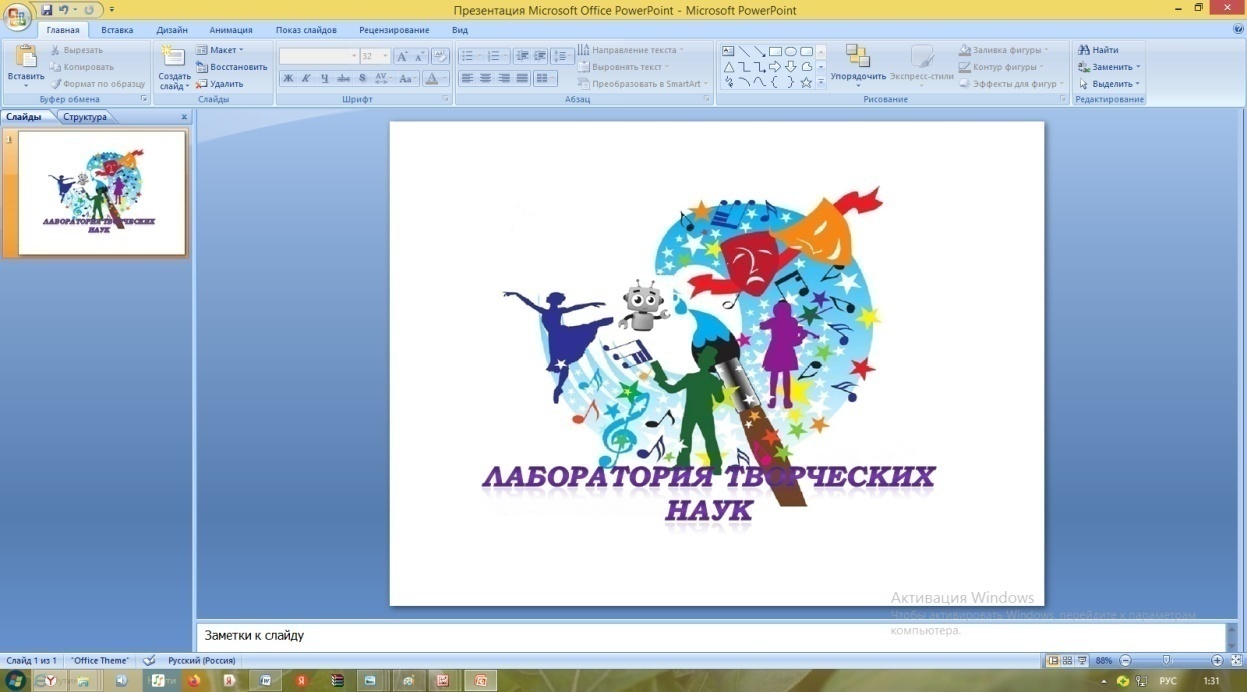Screen dimensions: 1247x692
Task: Switch to the Структура pane tab
Action: [x=84, y=117]
